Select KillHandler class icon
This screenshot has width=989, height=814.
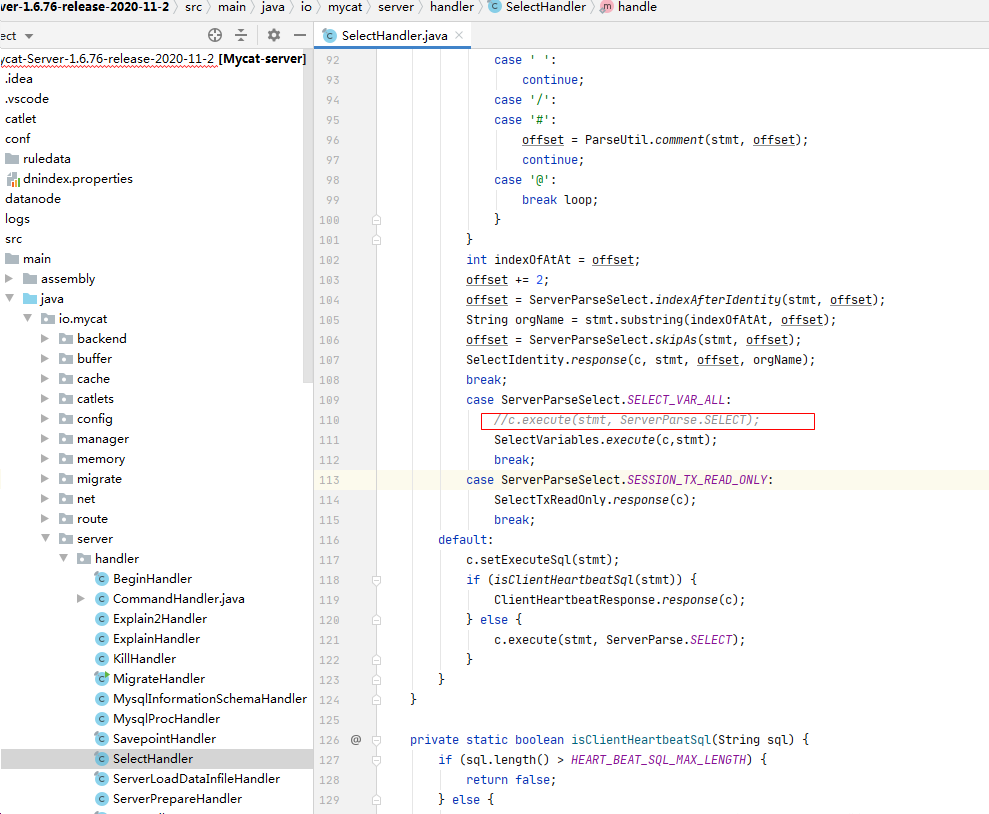[102, 658]
